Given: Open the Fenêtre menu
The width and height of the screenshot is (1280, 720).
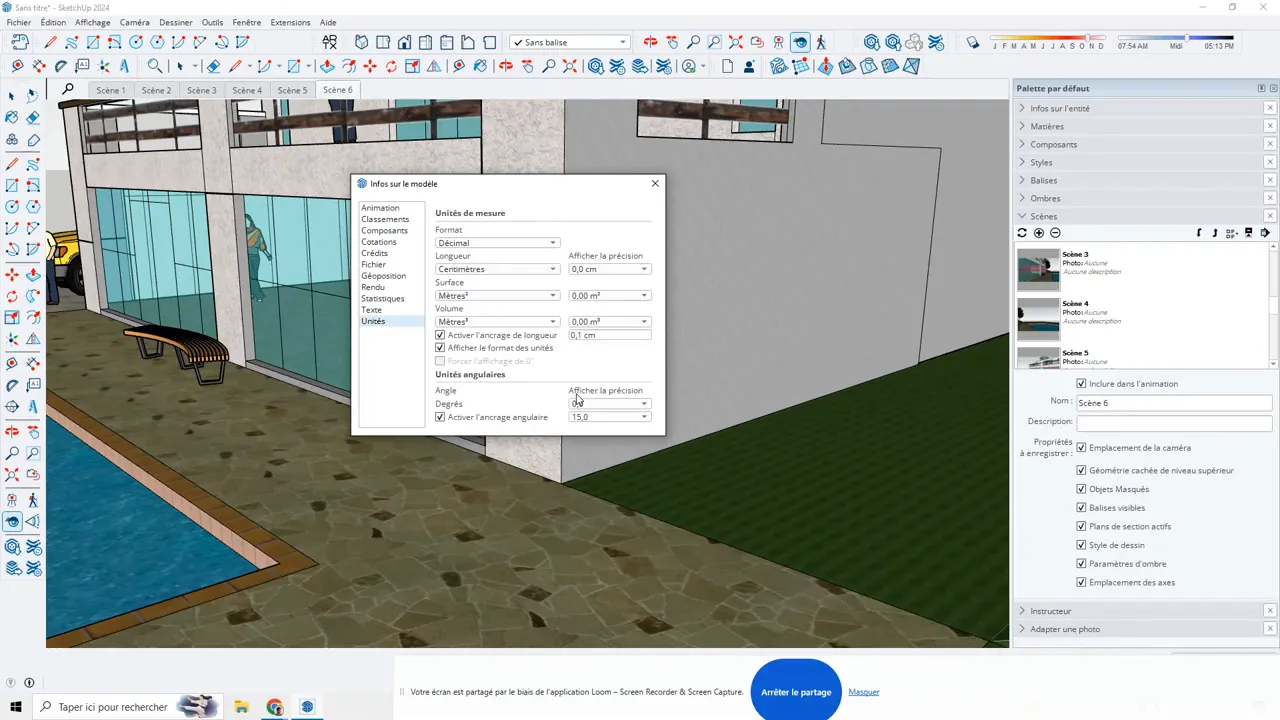Looking at the screenshot, I should 246,22.
